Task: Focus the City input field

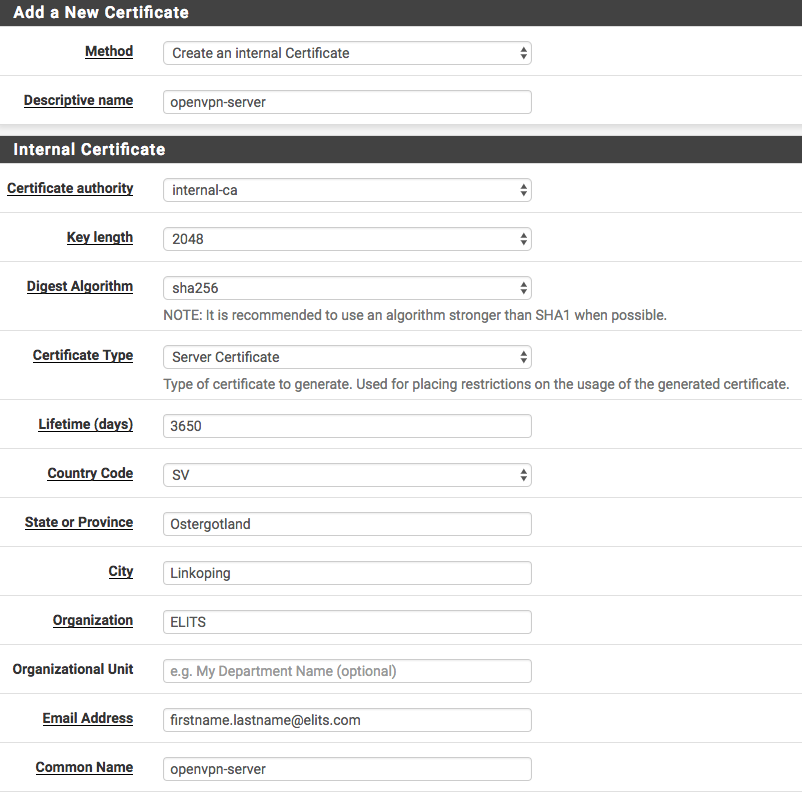Action: [x=347, y=573]
